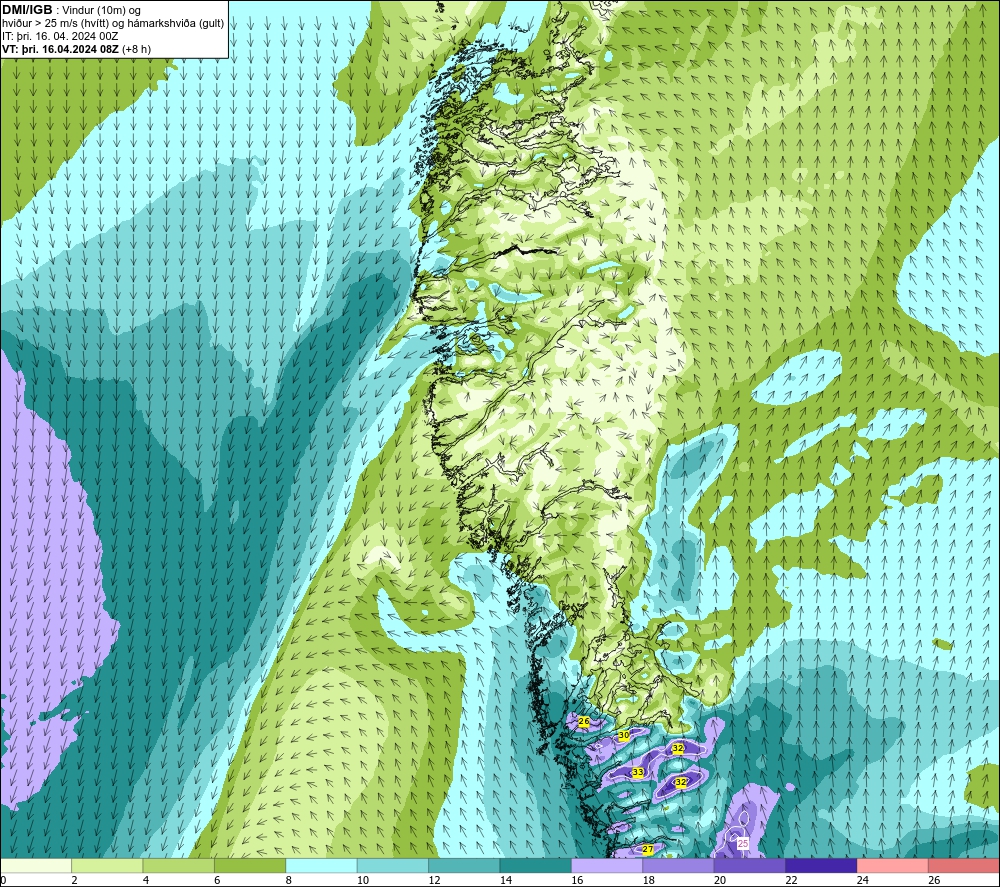1000x887 pixels.
Task: Select the 6–8 m/s olive green swatch
Action: [x=250, y=865]
